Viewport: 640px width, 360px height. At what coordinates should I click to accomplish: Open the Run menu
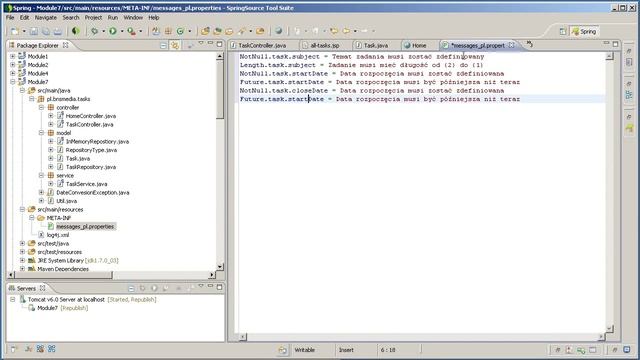[113, 18]
